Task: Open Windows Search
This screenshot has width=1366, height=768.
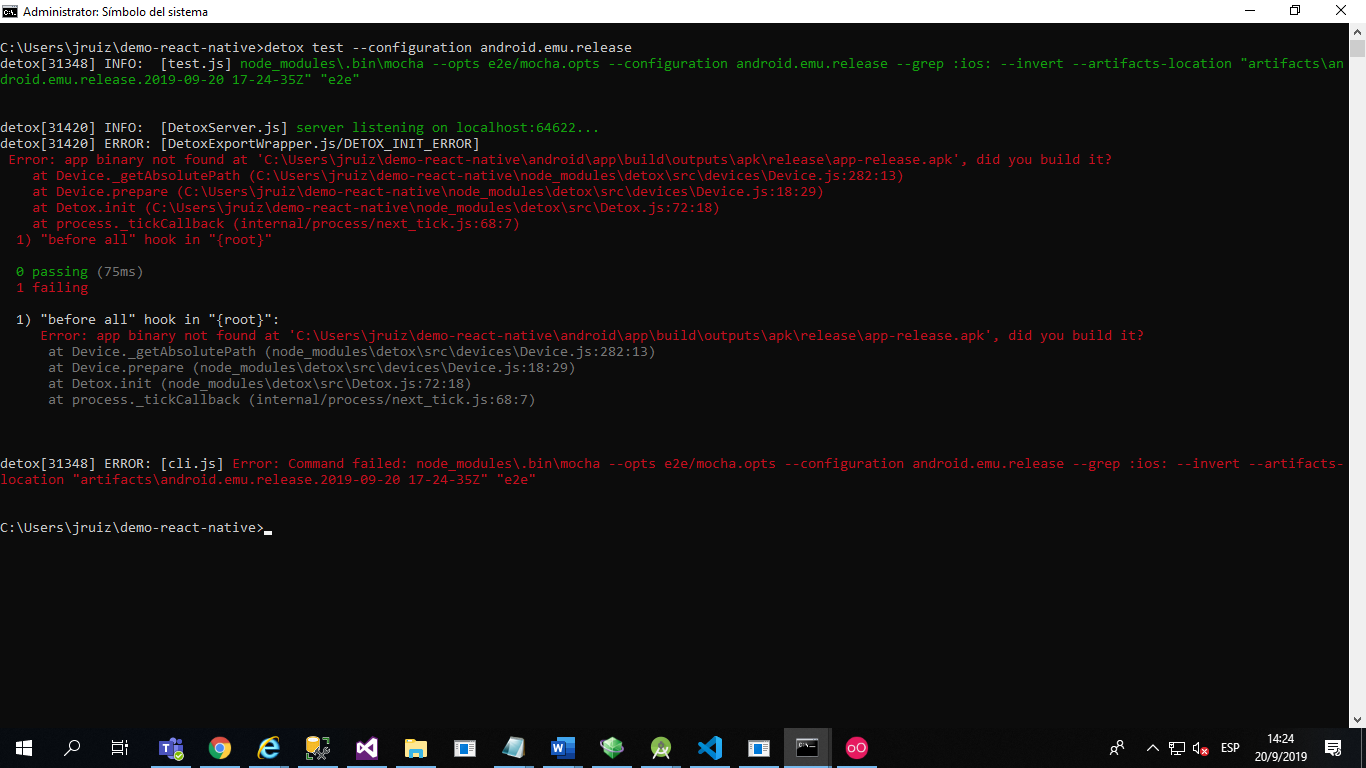Action: [71, 747]
